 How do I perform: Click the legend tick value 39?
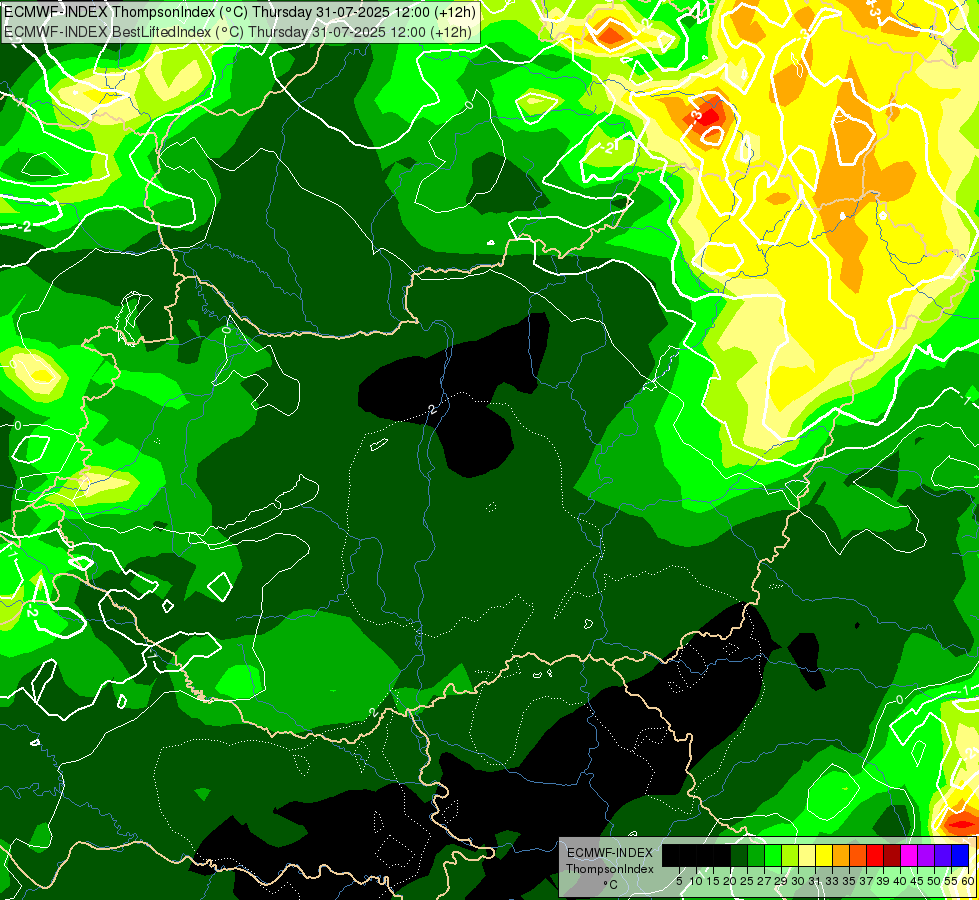[883, 881]
